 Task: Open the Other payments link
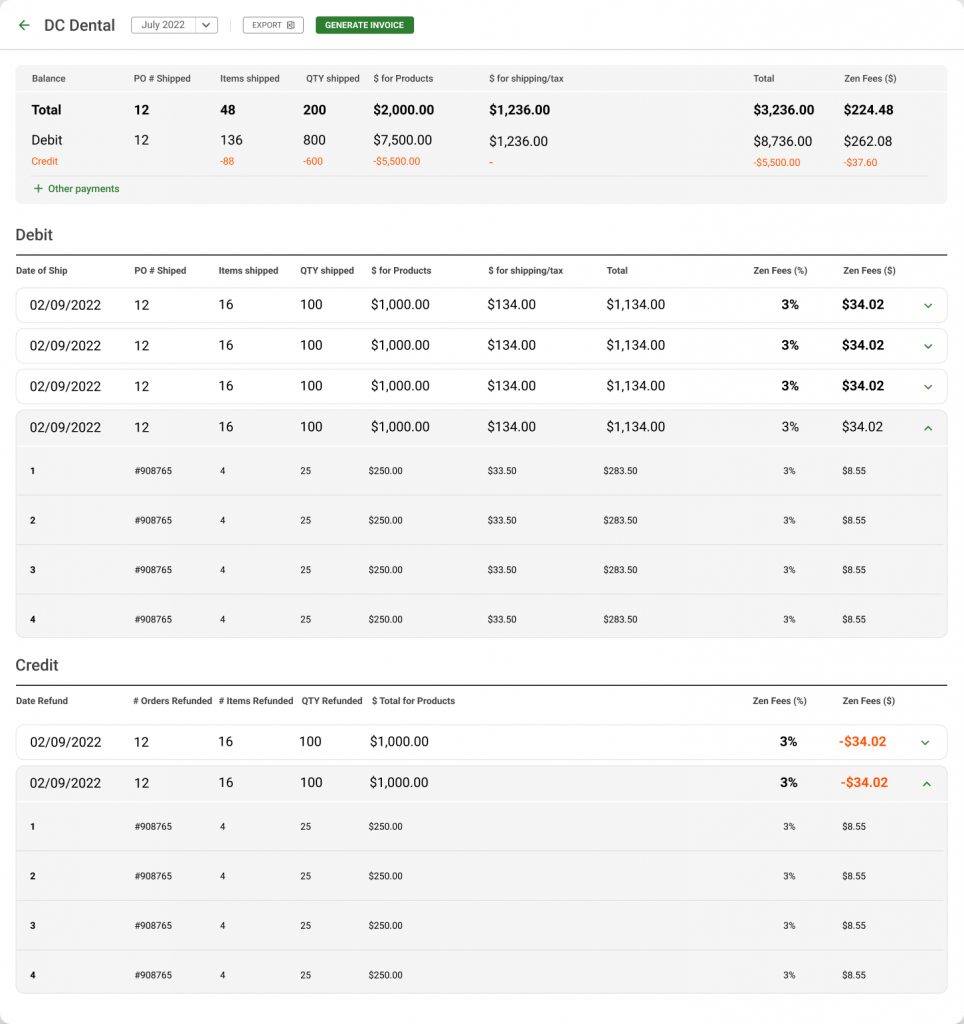(83, 189)
